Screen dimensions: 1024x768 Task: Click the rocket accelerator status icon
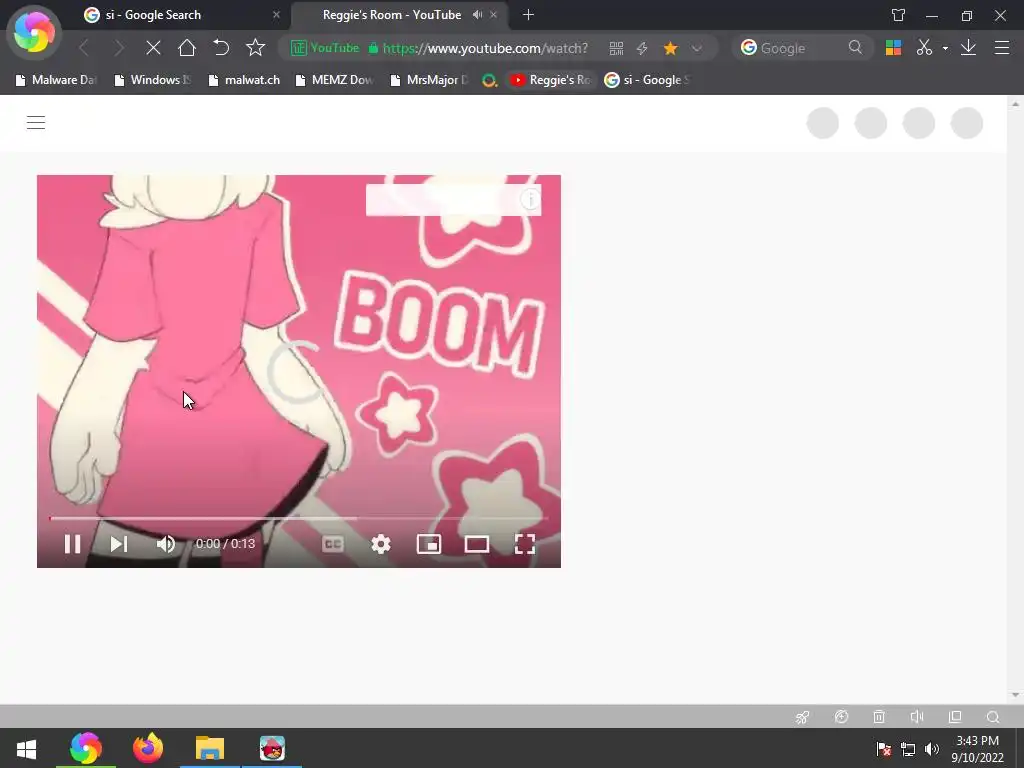[803, 717]
